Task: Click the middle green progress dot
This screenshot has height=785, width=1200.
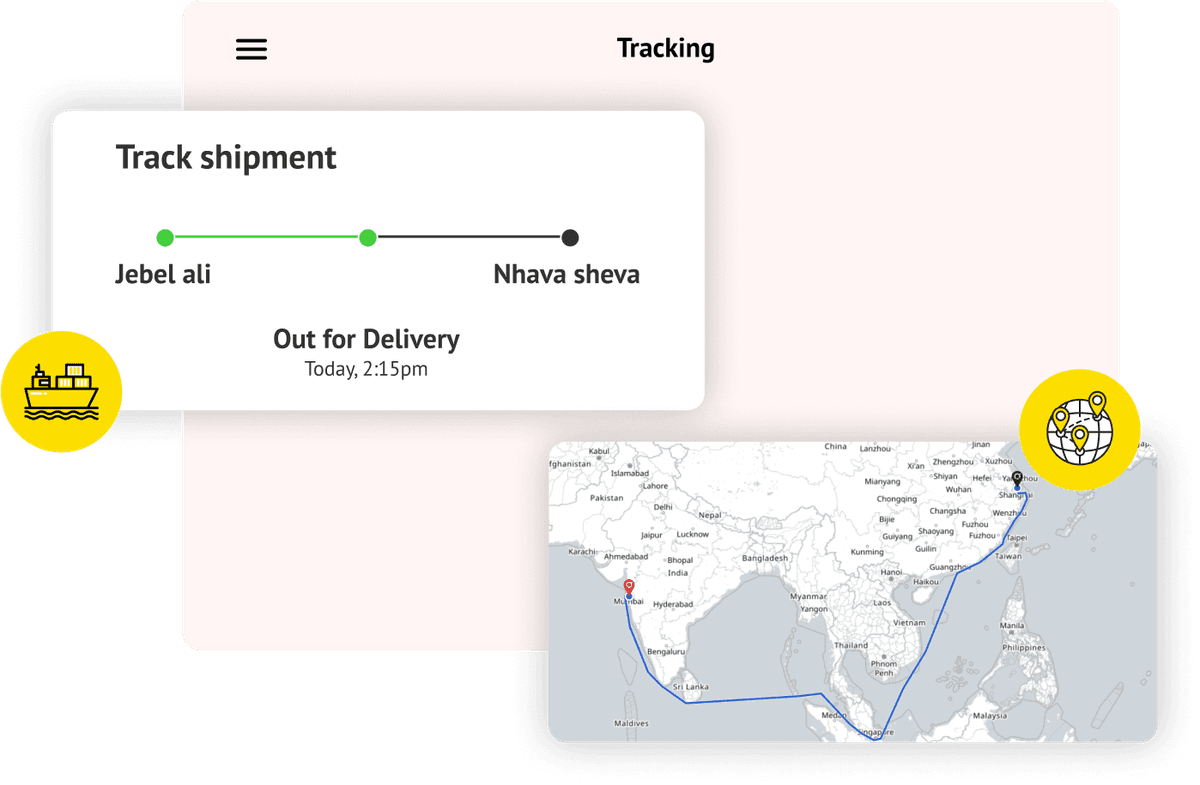Action: pyautogui.click(x=368, y=238)
